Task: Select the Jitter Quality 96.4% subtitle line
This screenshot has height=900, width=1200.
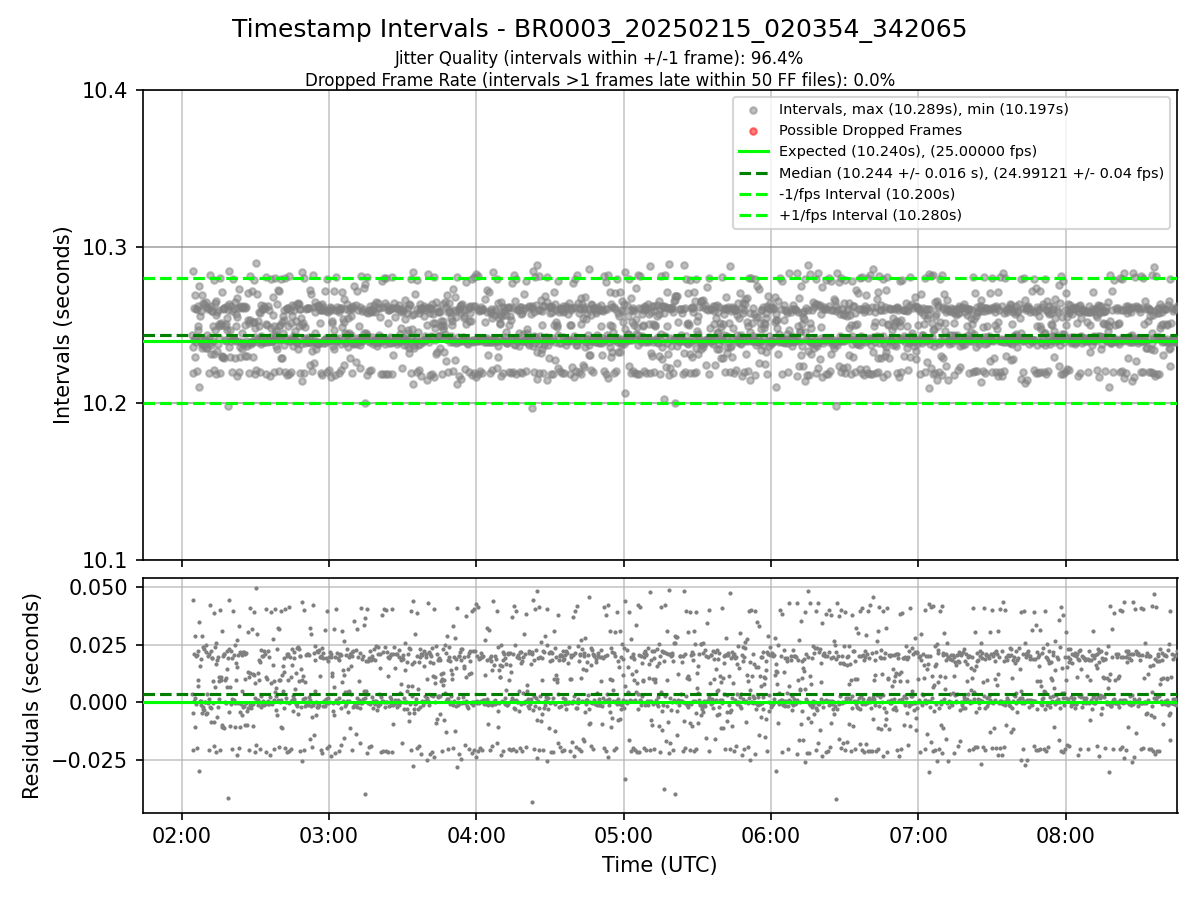Action: coord(599,58)
